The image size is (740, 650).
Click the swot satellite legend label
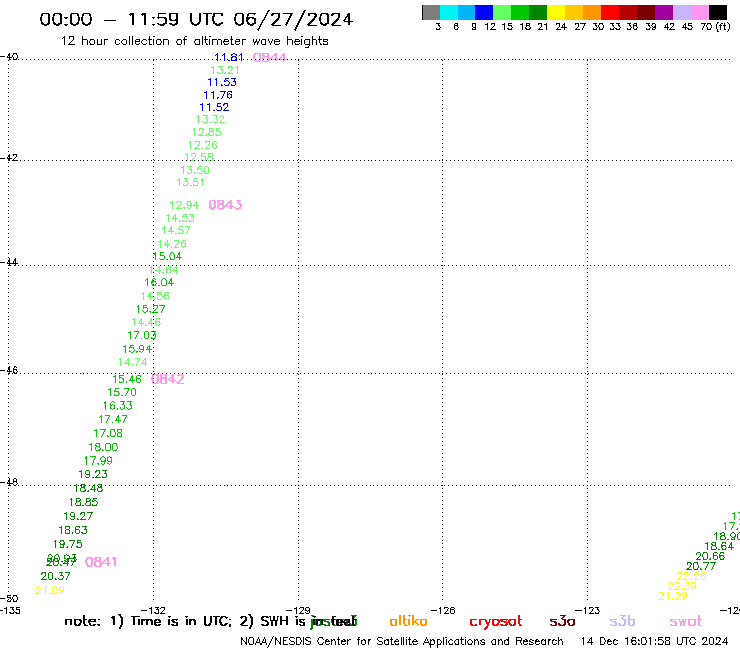tap(686, 622)
